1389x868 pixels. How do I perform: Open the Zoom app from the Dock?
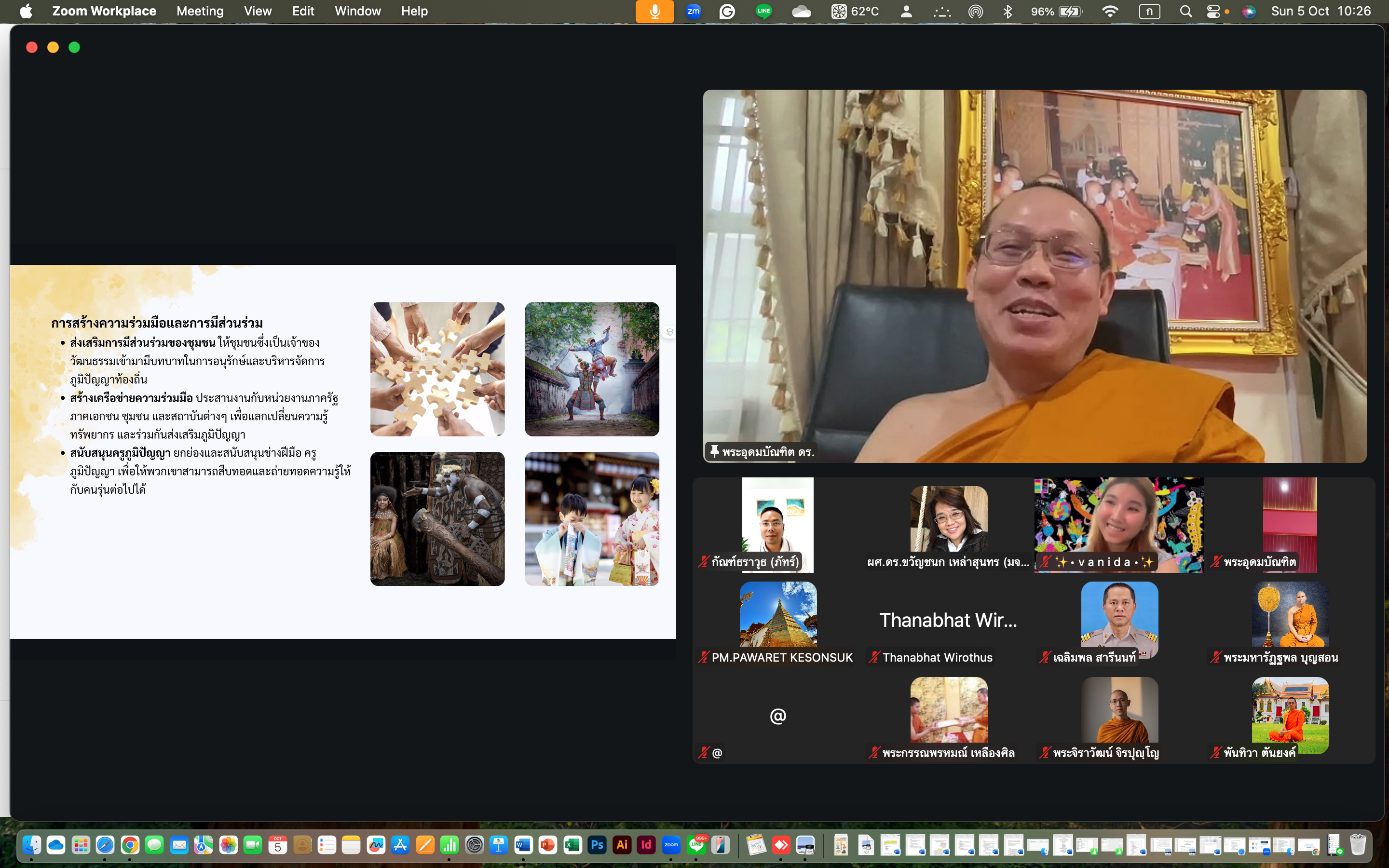pos(671,845)
